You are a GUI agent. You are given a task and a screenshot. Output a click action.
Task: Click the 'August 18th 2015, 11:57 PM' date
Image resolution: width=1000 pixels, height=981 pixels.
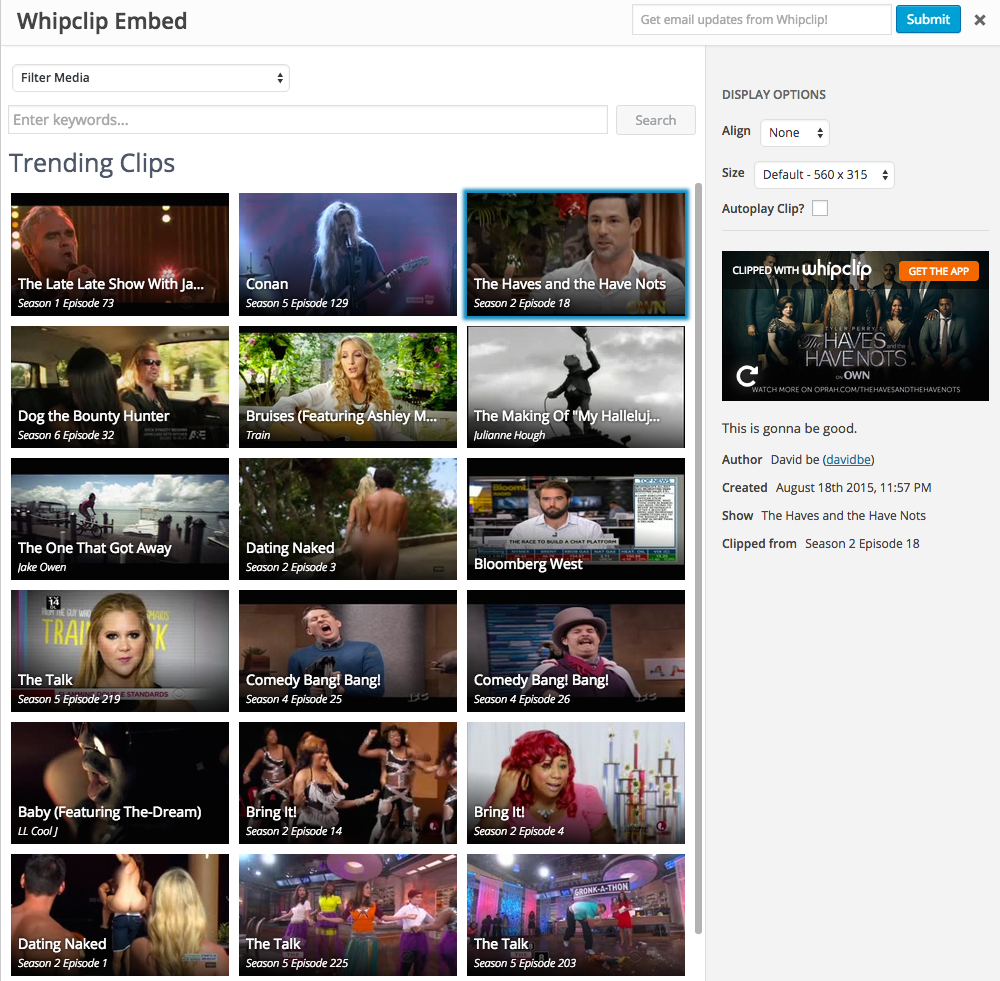pyautogui.click(x=853, y=487)
